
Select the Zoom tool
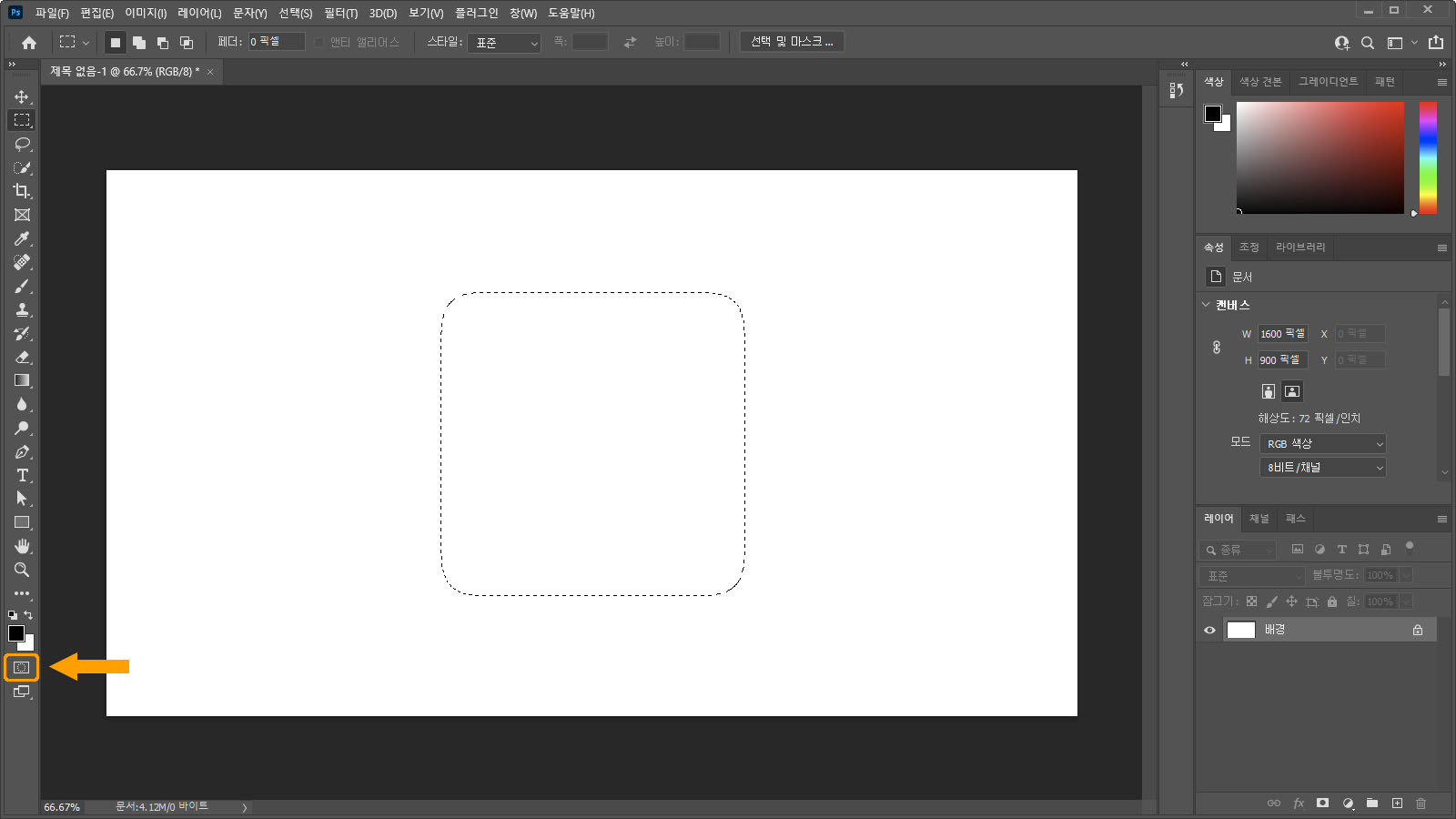pos(22,570)
